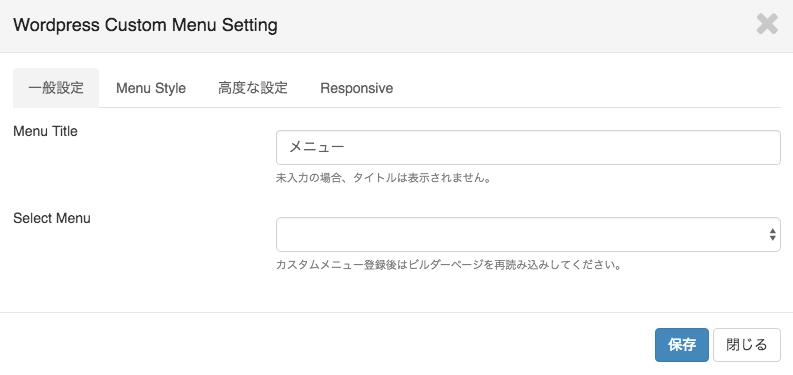Click the カスタムメニュー登録後 hint below Select Menu

(448, 265)
